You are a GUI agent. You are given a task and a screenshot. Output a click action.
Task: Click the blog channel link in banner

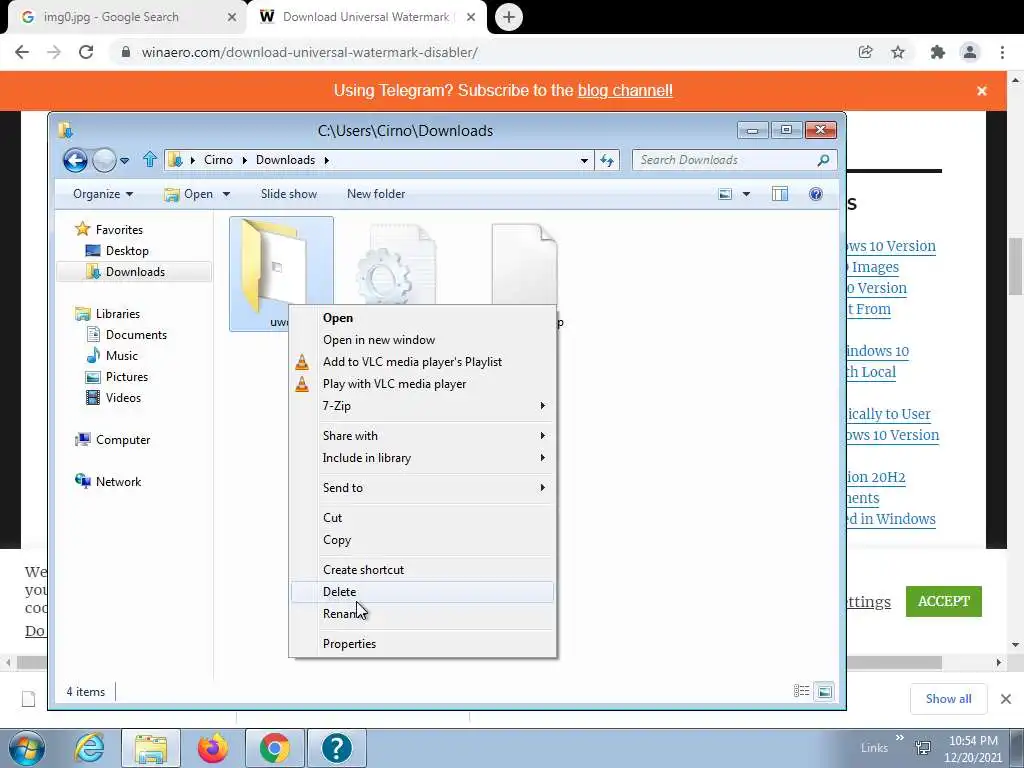pyautogui.click(x=625, y=91)
